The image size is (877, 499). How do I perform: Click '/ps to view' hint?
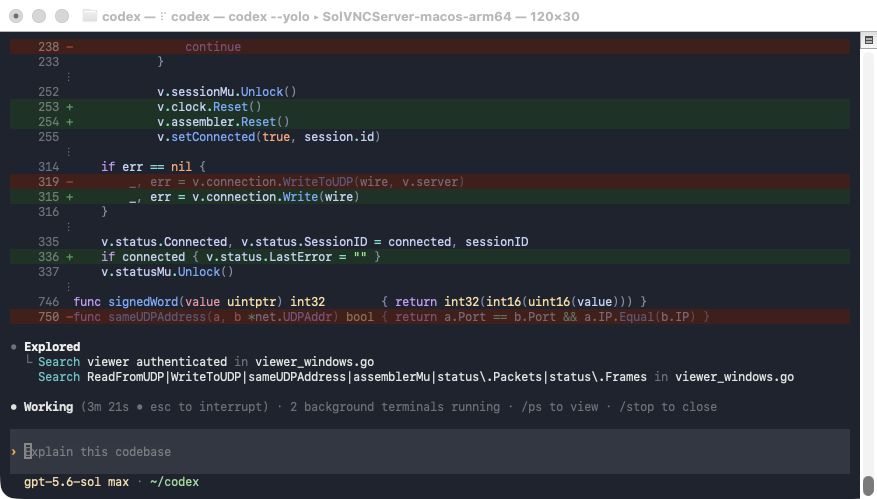[559, 407]
